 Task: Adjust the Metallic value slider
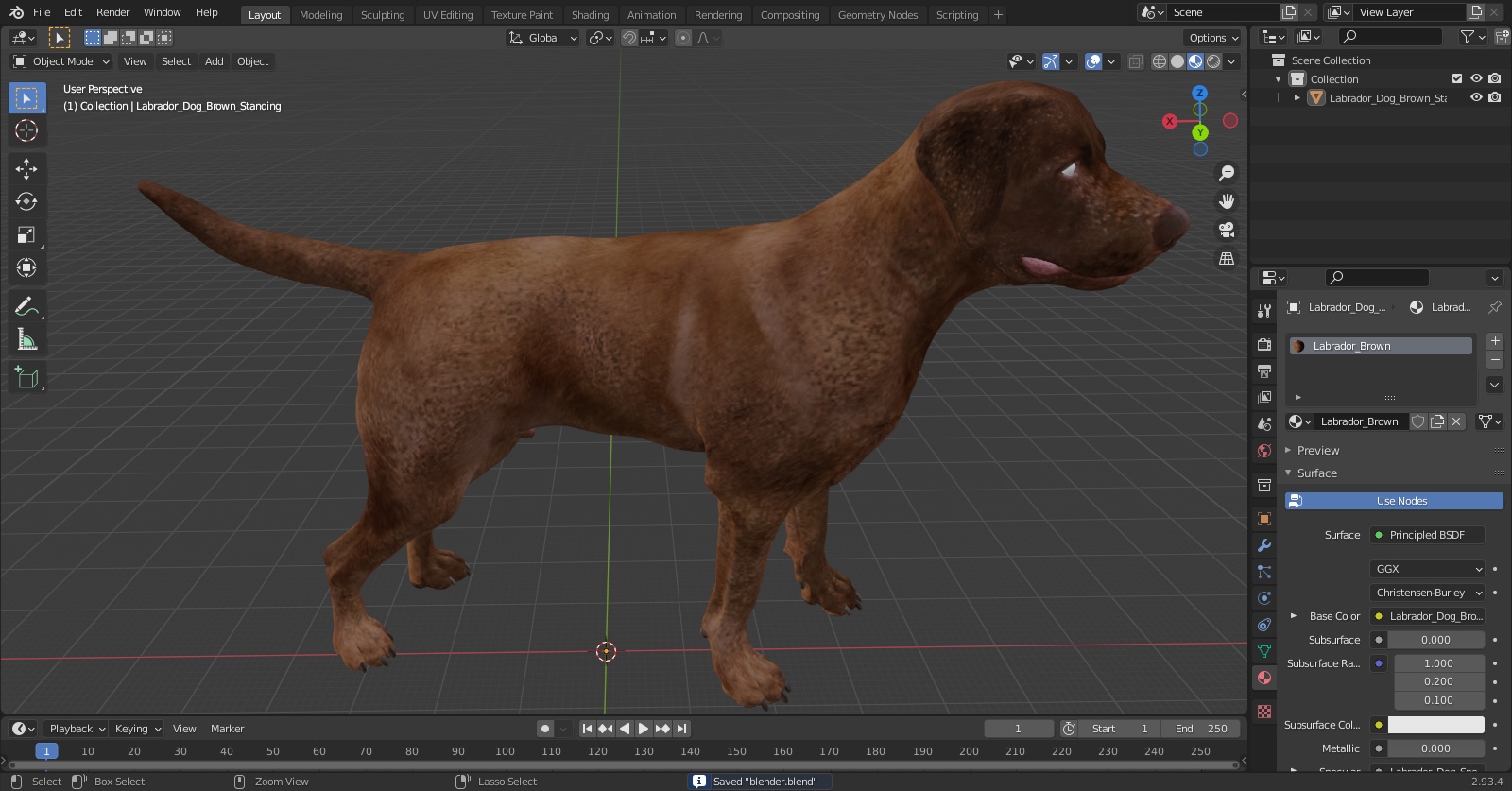tap(1435, 748)
